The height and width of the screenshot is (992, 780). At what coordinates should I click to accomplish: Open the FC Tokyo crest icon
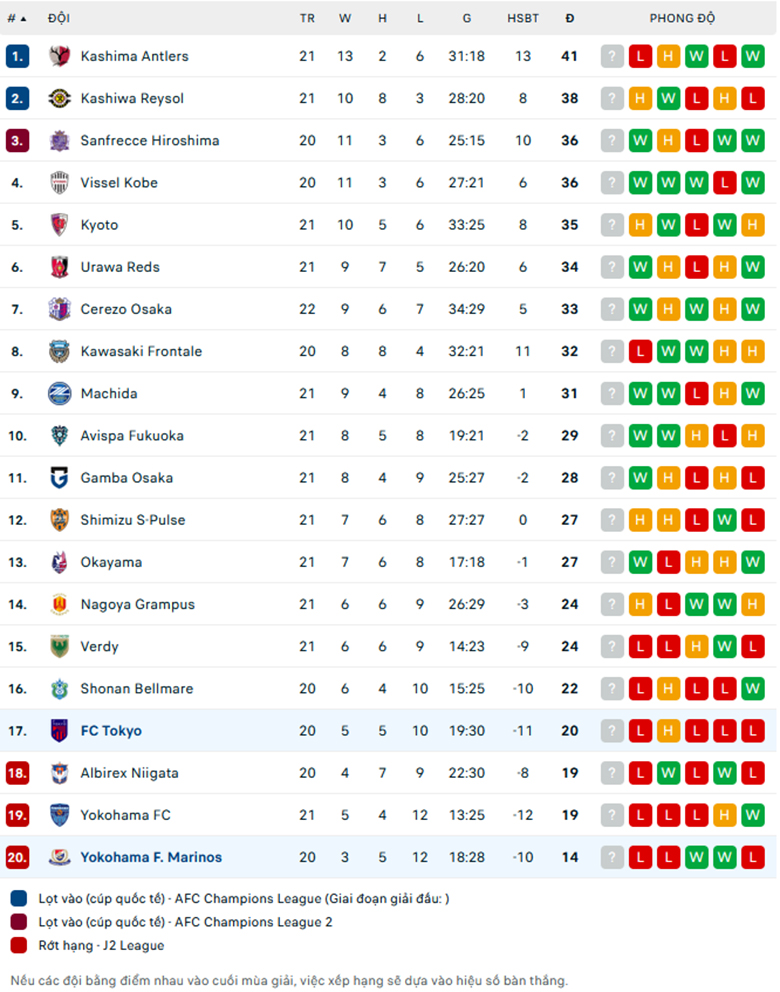59,731
